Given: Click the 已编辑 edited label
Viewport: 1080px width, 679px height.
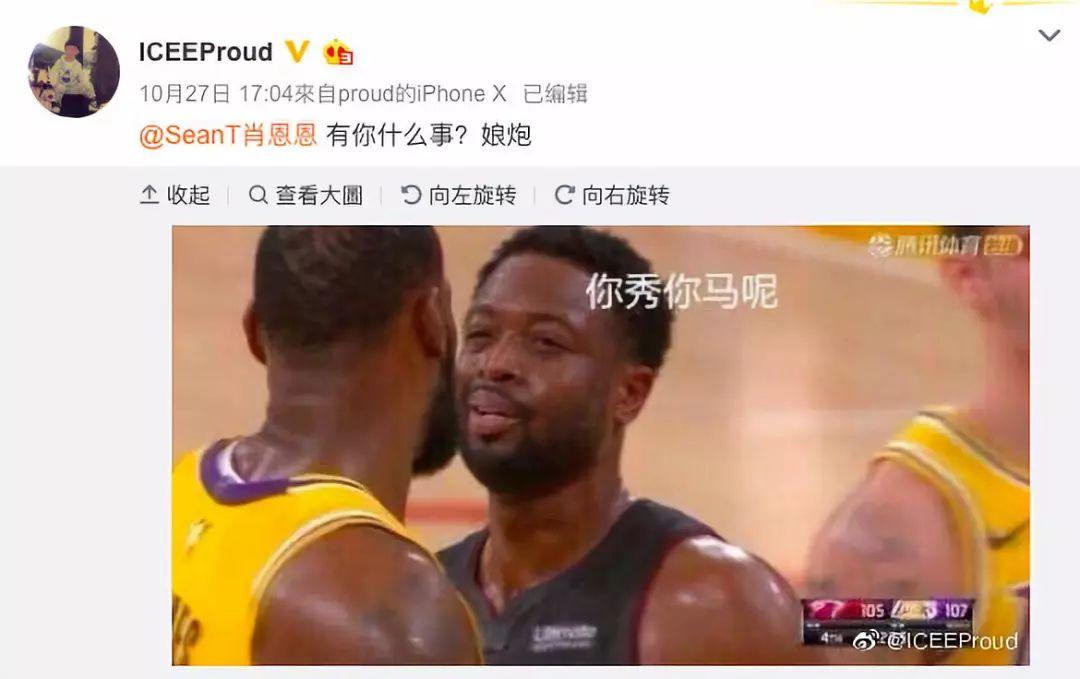Looking at the screenshot, I should point(555,94).
